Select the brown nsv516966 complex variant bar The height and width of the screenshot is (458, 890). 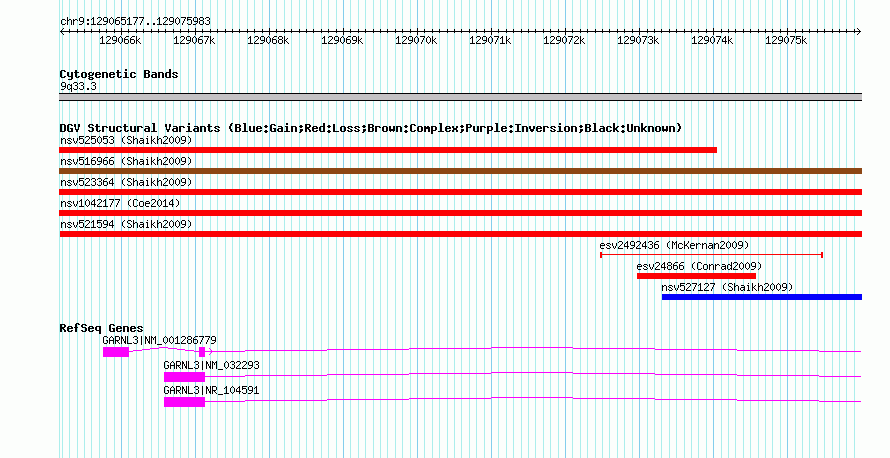pyautogui.click(x=461, y=171)
